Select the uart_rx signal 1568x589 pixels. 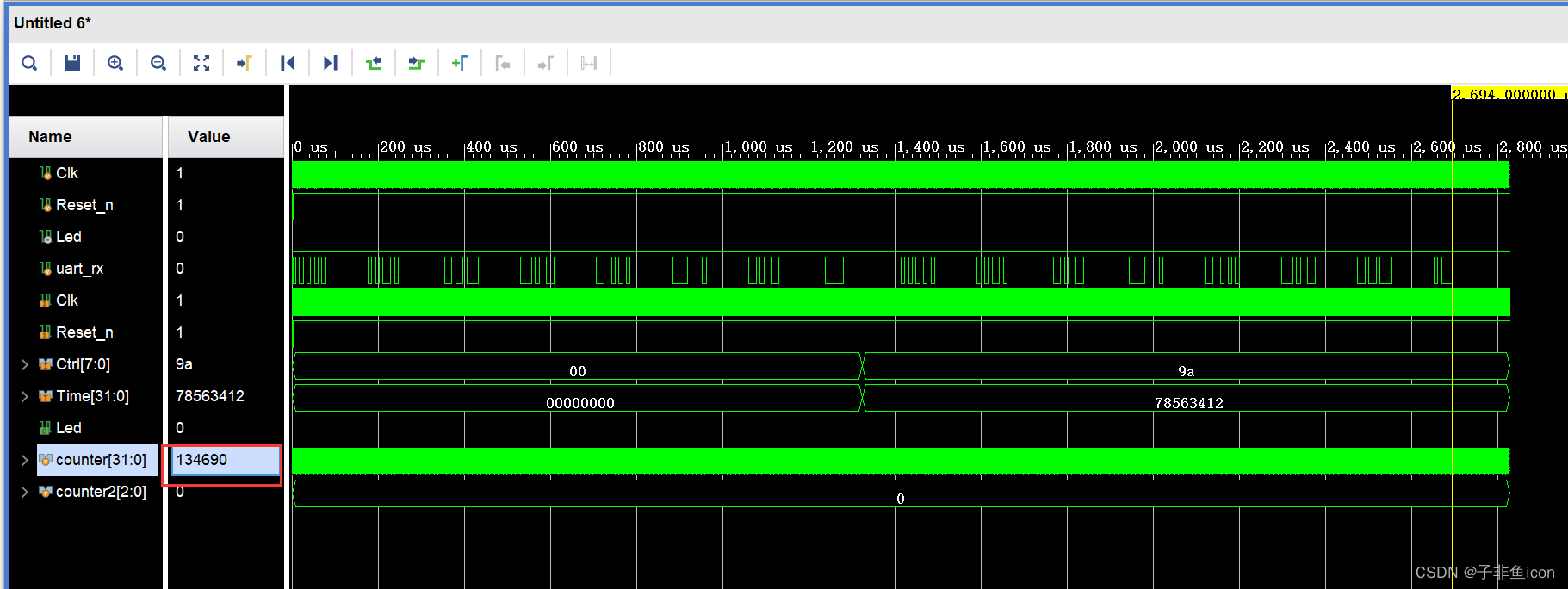79,269
